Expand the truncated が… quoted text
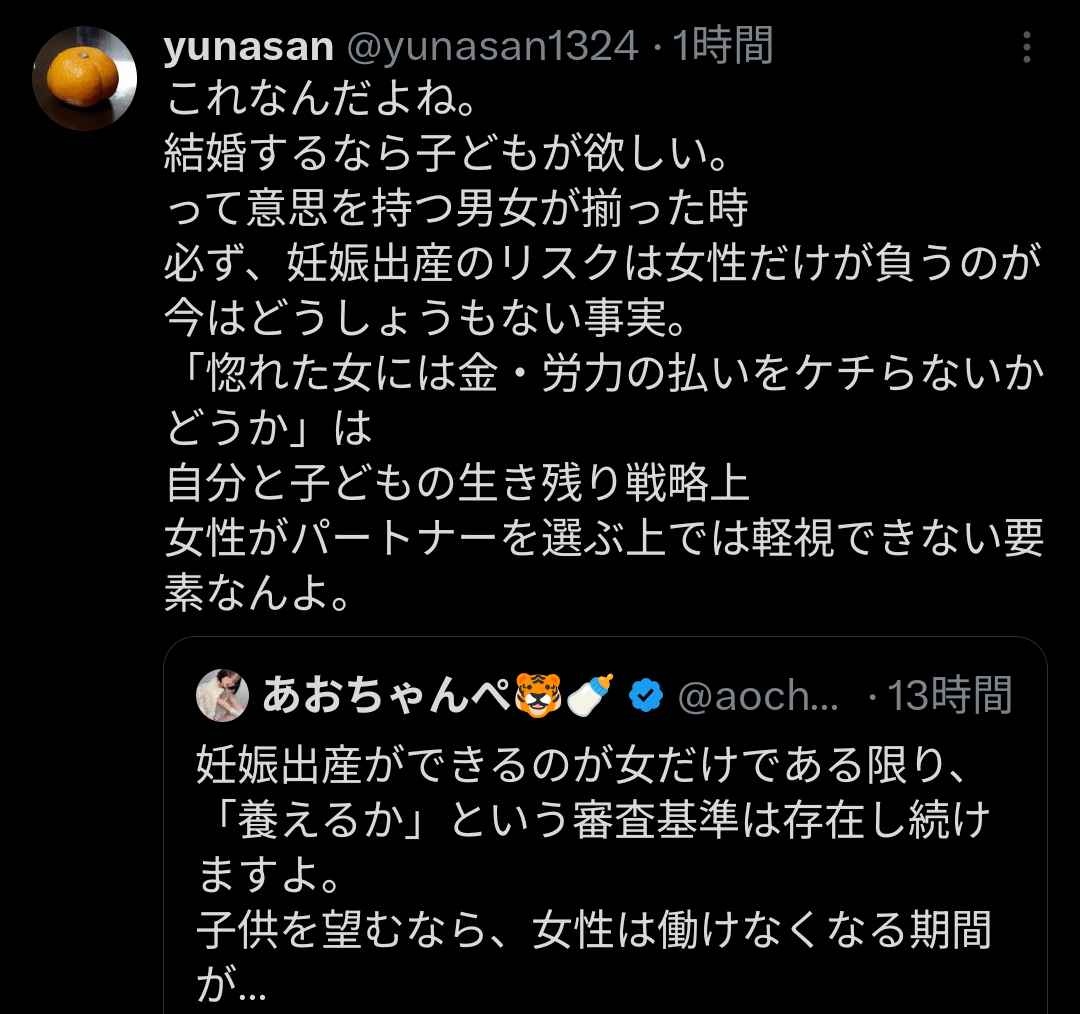 229,986
